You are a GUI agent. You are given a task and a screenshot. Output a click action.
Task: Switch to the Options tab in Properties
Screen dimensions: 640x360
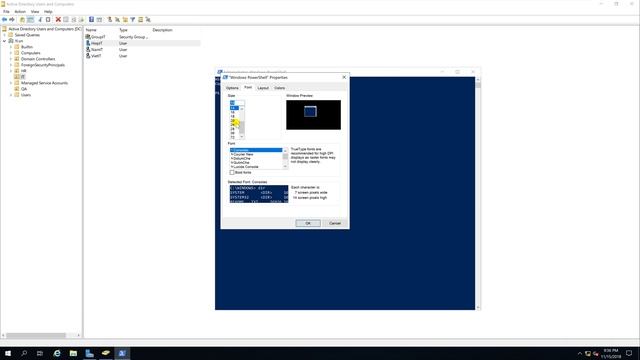232,88
